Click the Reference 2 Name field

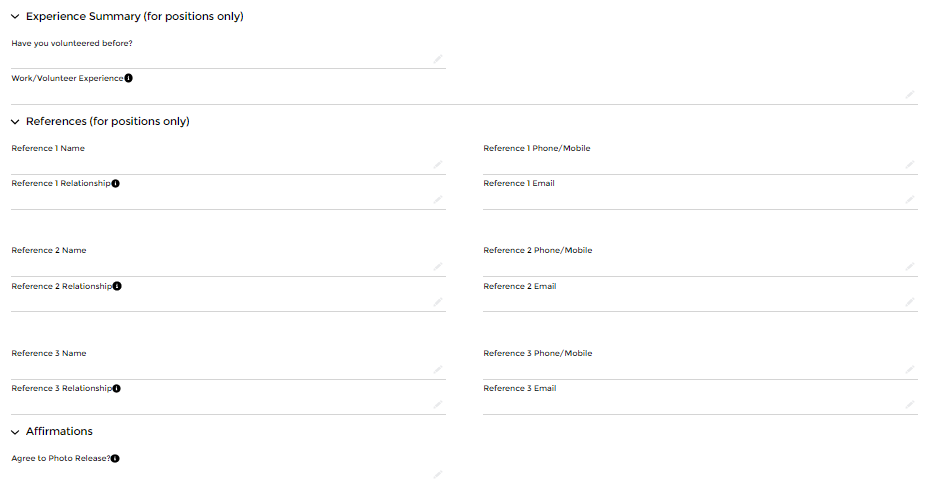point(220,266)
